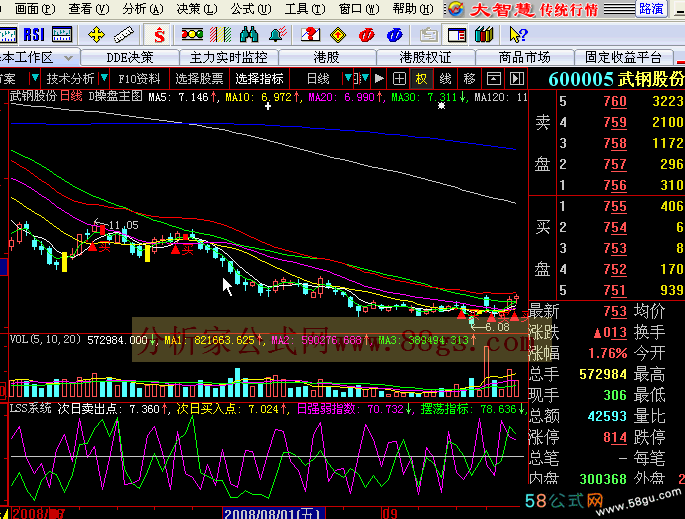Click the chart icon left of RSI
This screenshot has height=519, width=685.
[8, 35]
